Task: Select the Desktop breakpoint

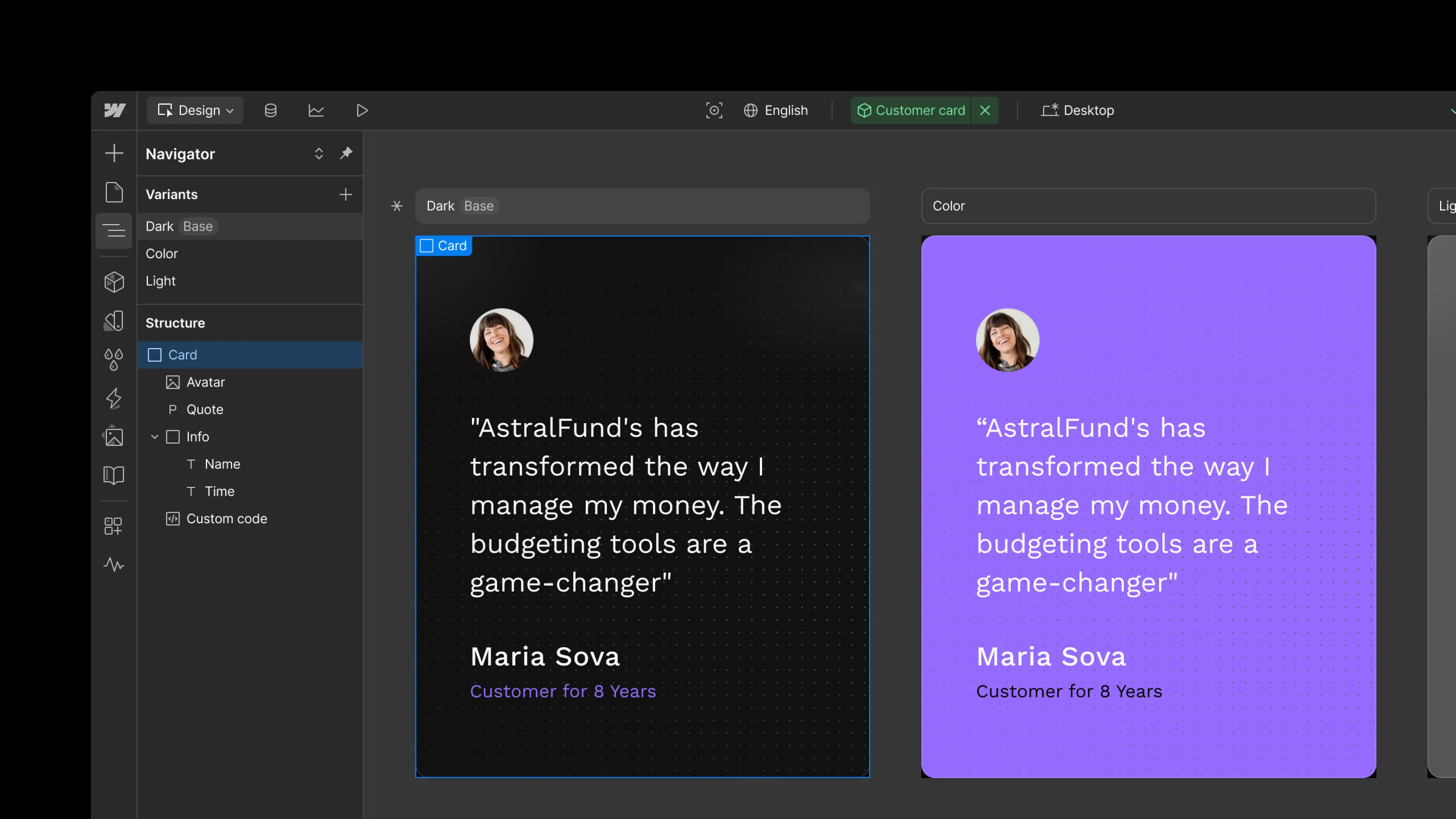Action: 1078,110
